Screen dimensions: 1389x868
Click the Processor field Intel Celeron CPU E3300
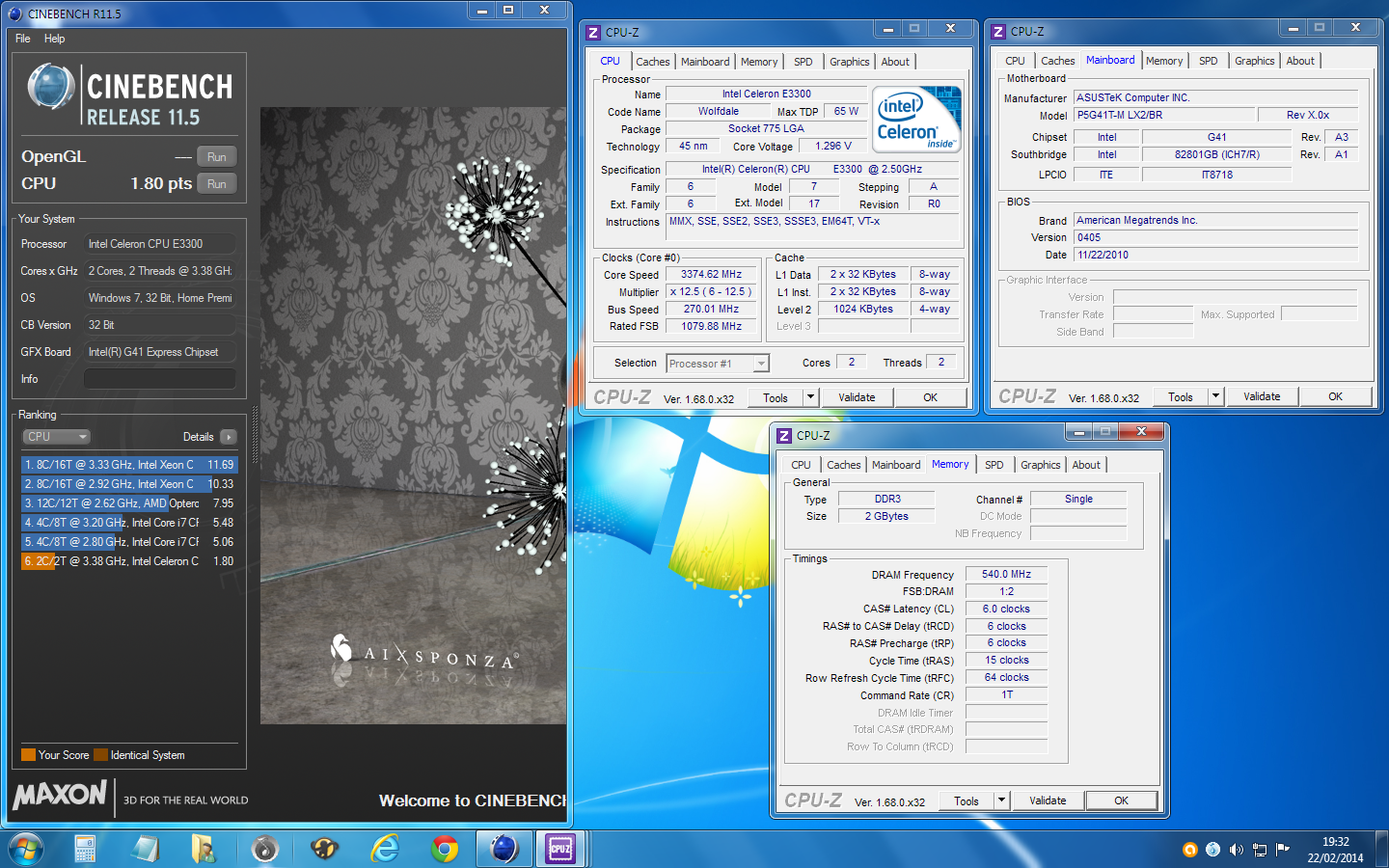(160, 244)
